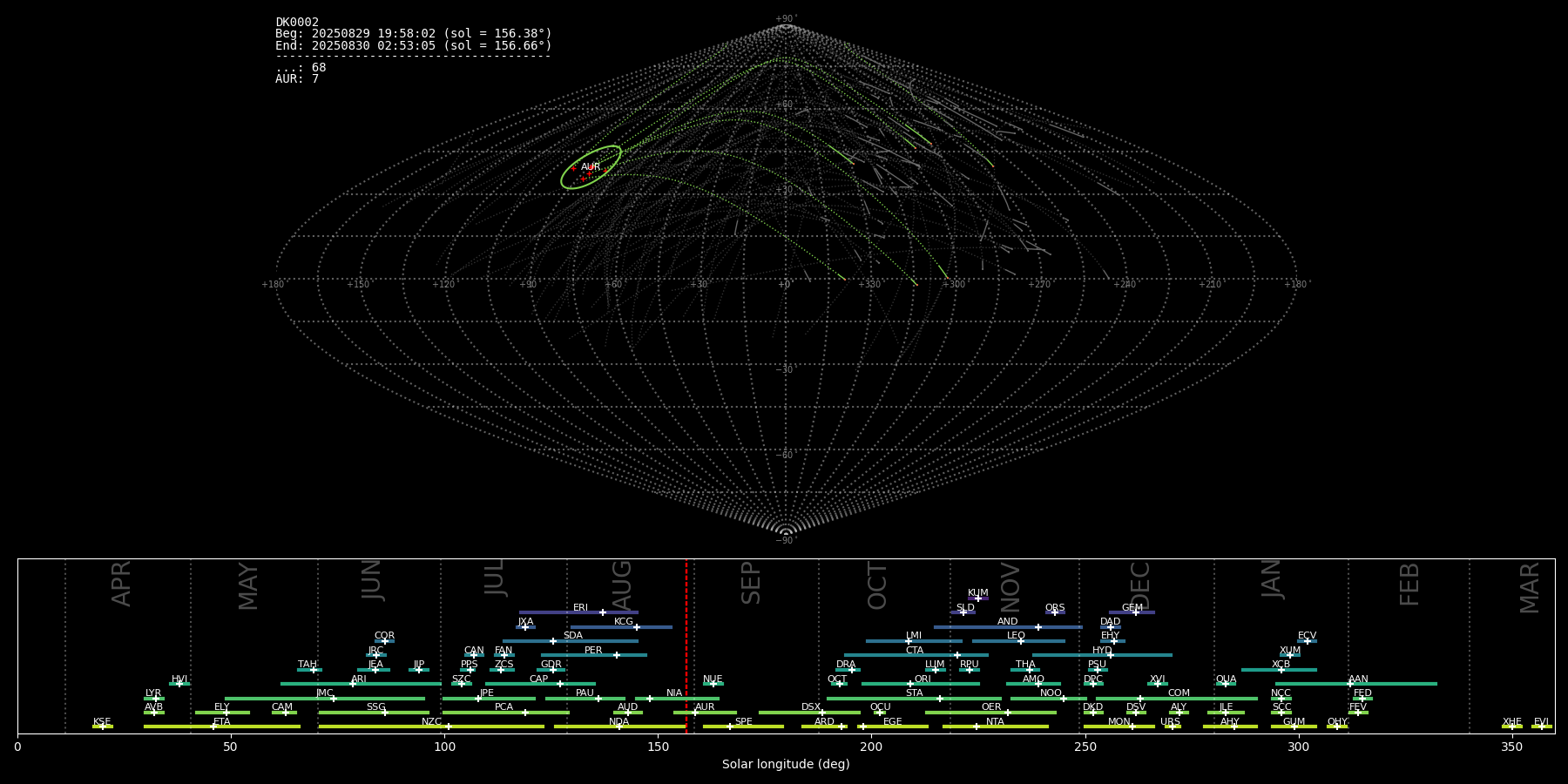
Task: Click the KSE shower peak cross
Action: pos(102,727)
